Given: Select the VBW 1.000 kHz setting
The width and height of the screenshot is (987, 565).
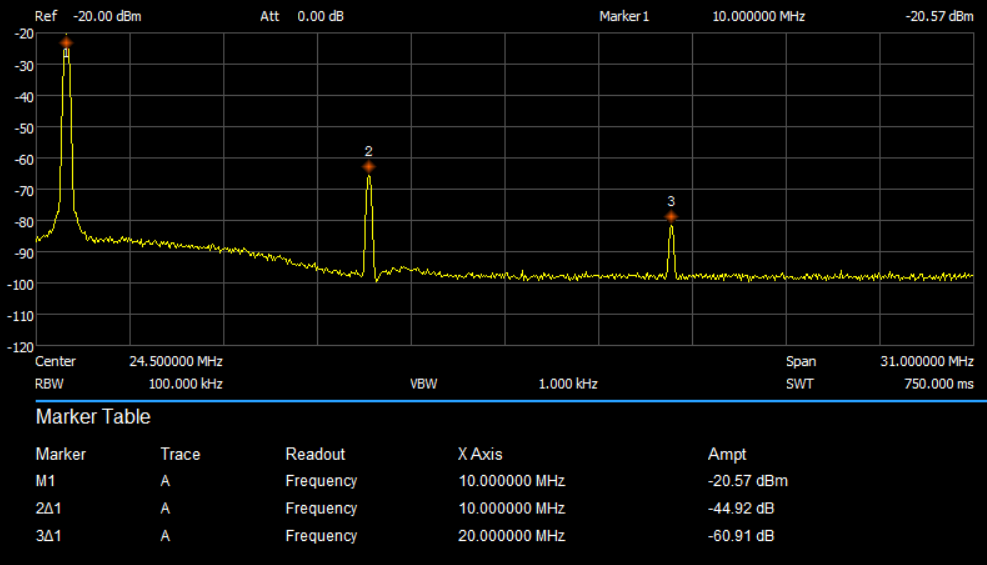Looking at the screenshot, I should coord(567,384).
